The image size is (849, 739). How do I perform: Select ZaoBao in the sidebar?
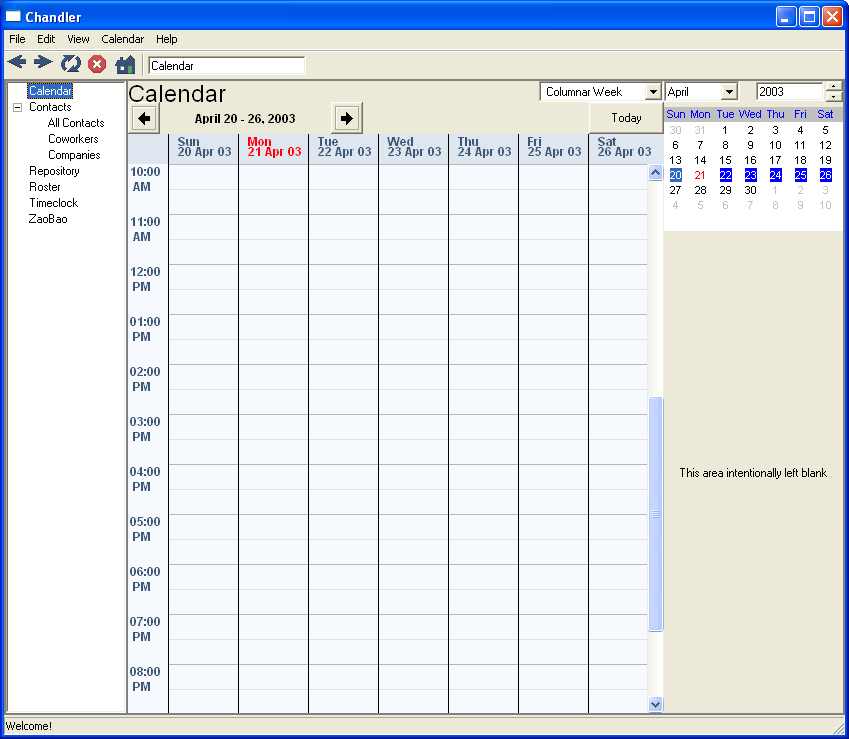[x=48, y=219]
